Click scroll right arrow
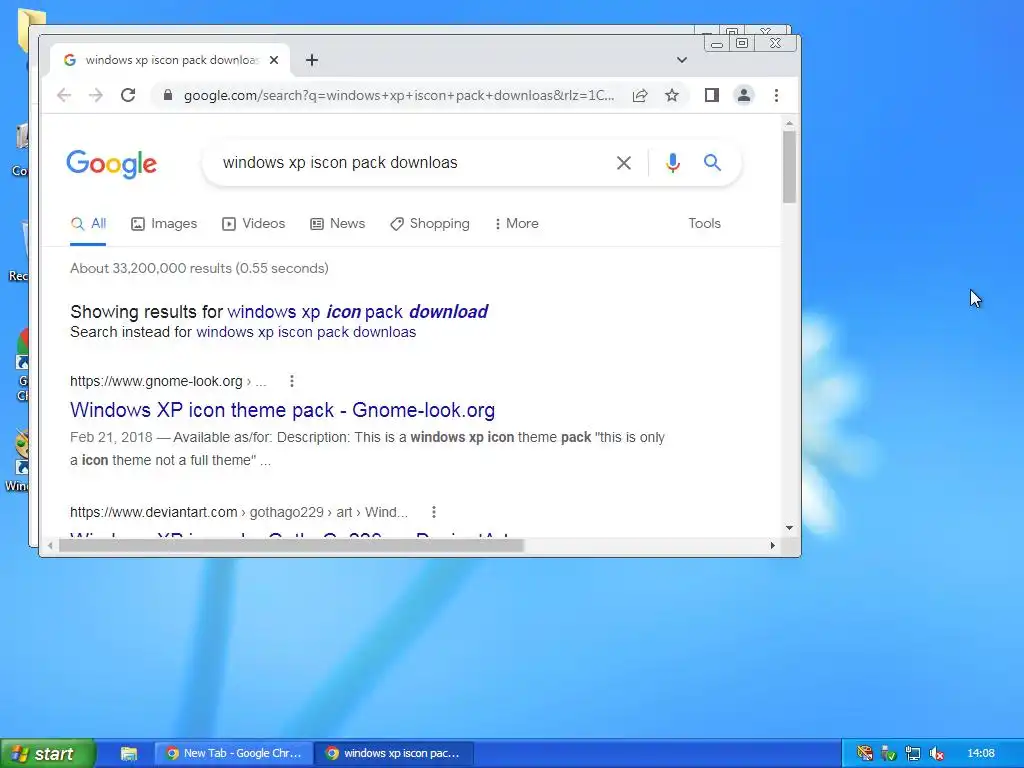This screenshot has width=1024, height=768. (773, 545)
